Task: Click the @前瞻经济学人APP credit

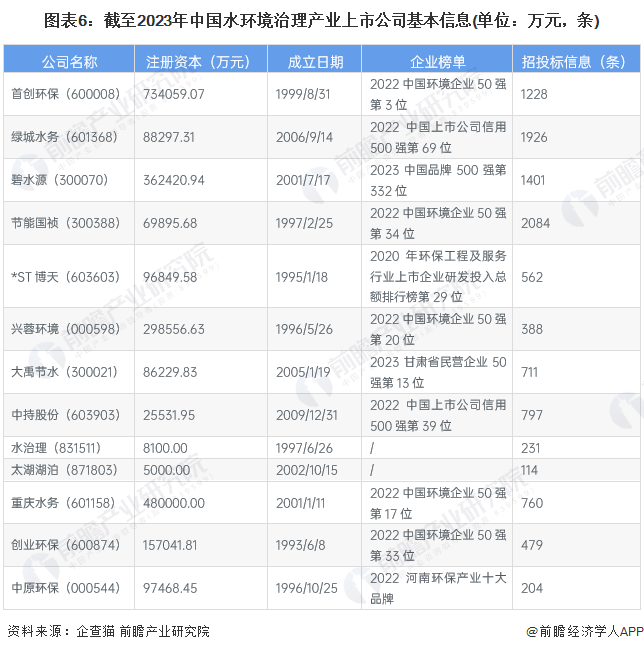Action: pos(585,631)
